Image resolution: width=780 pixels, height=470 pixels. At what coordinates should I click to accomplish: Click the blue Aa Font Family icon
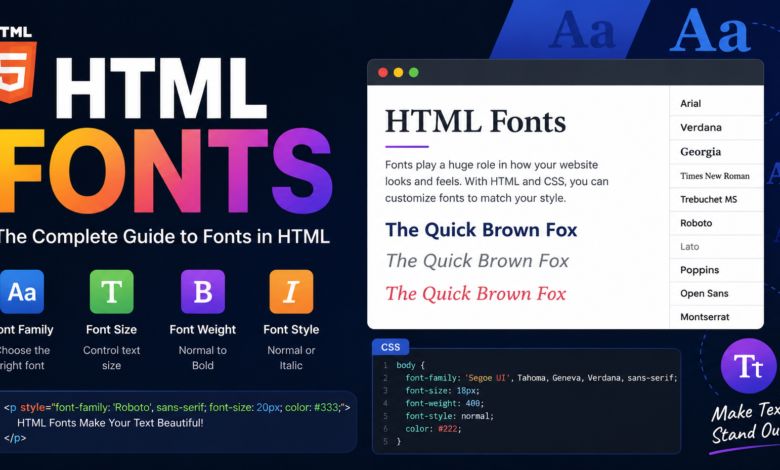click(21, 292)
